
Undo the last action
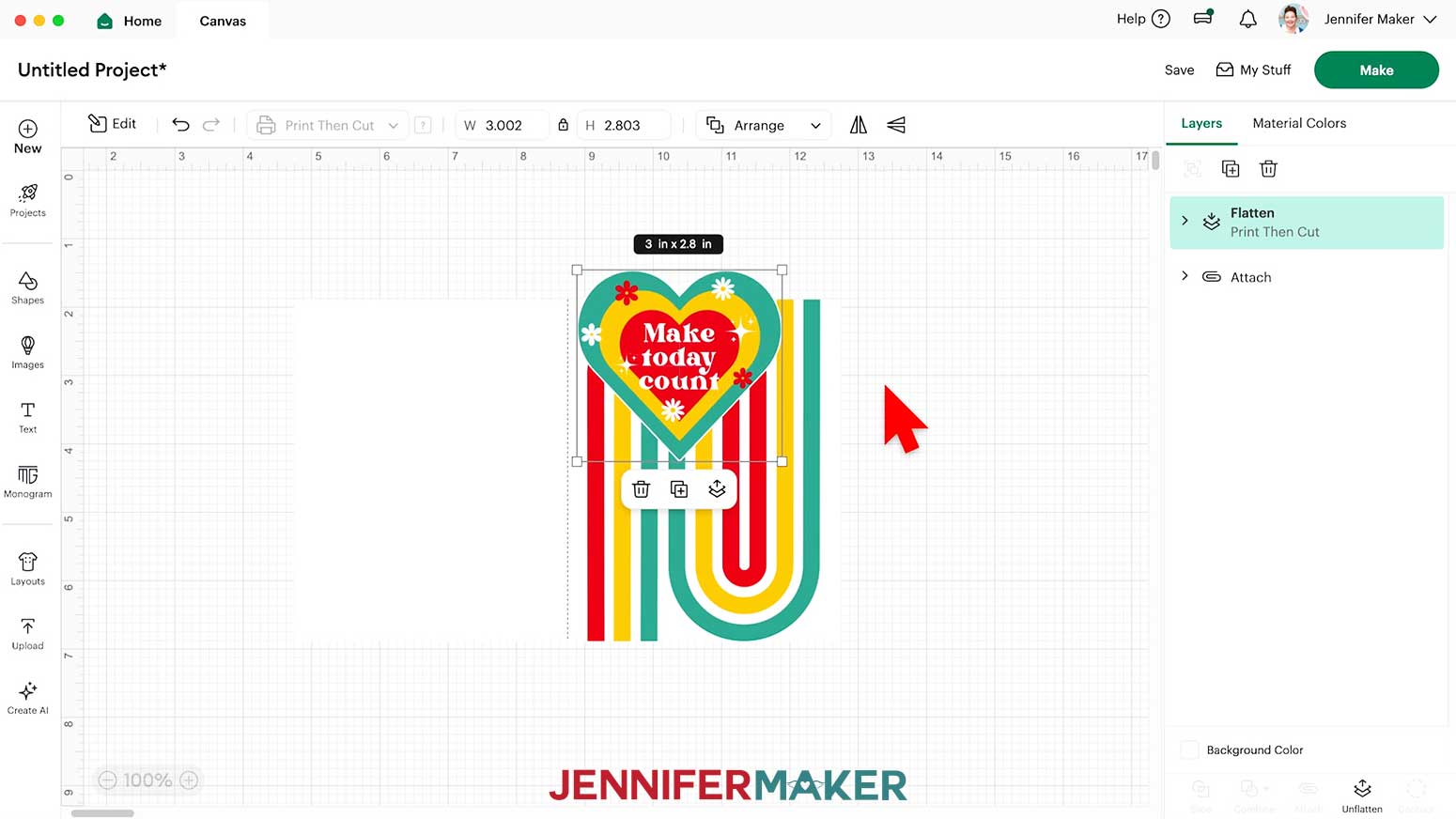[180, 124]
